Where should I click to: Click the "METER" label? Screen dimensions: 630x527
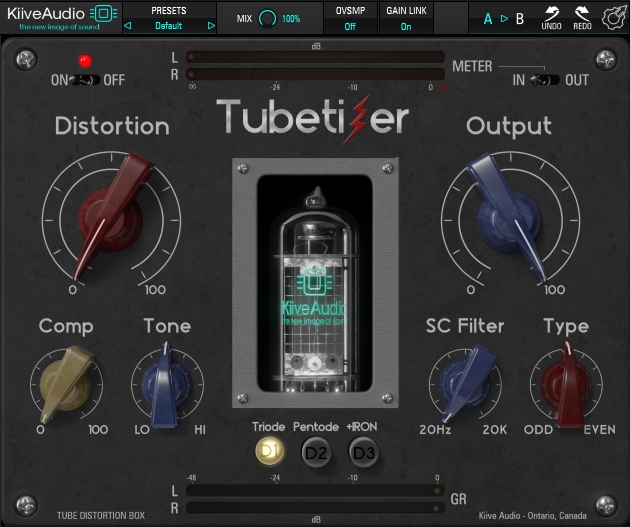coord(472,66)
